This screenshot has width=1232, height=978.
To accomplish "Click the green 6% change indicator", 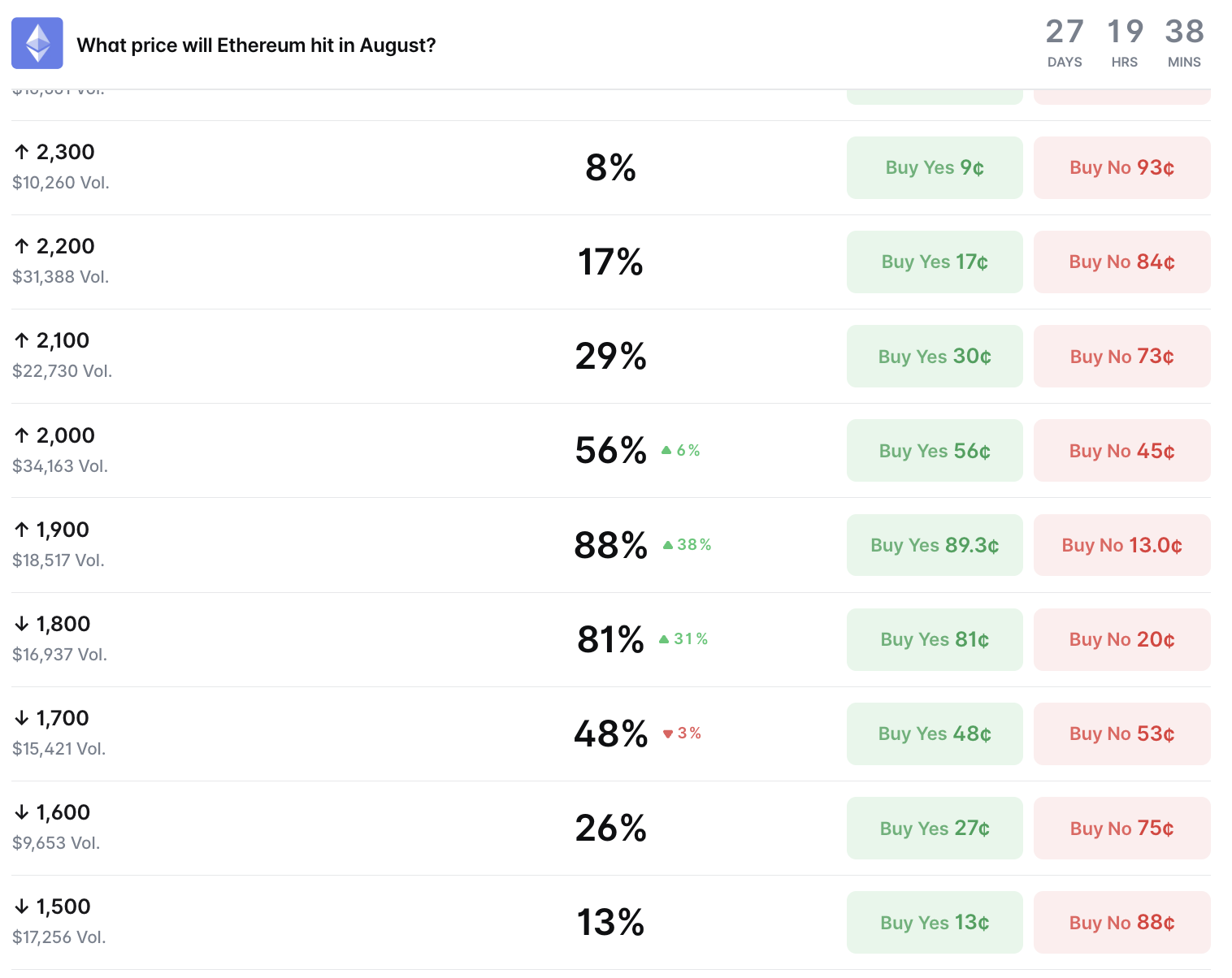I will tap(681, 450).
